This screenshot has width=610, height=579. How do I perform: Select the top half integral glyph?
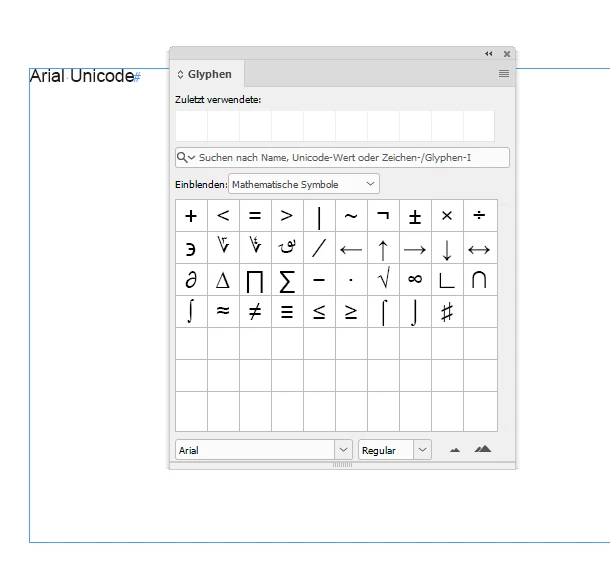click(383, 312)
